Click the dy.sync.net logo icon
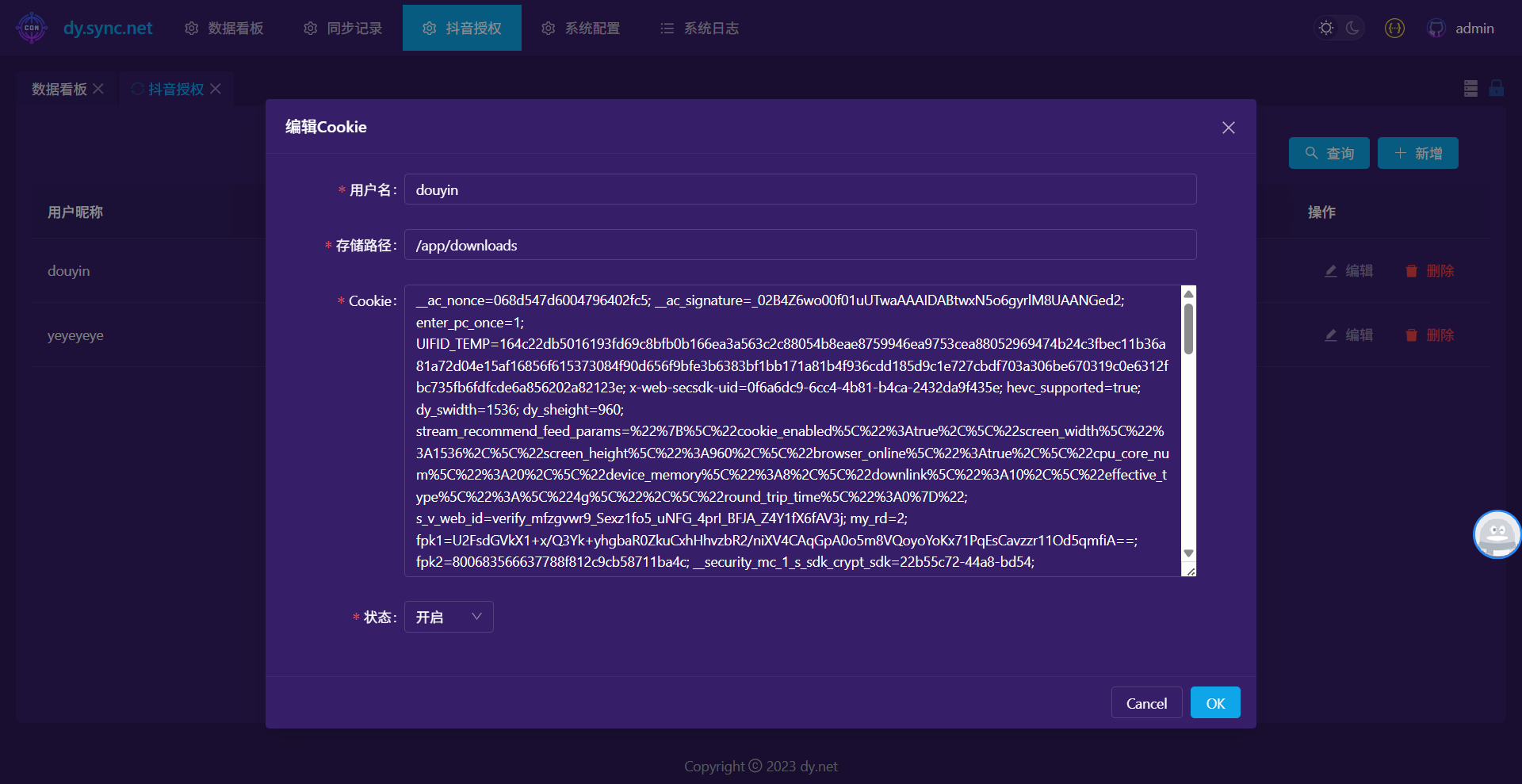This screenshot has height=784, width=1522. coord(32,28)
